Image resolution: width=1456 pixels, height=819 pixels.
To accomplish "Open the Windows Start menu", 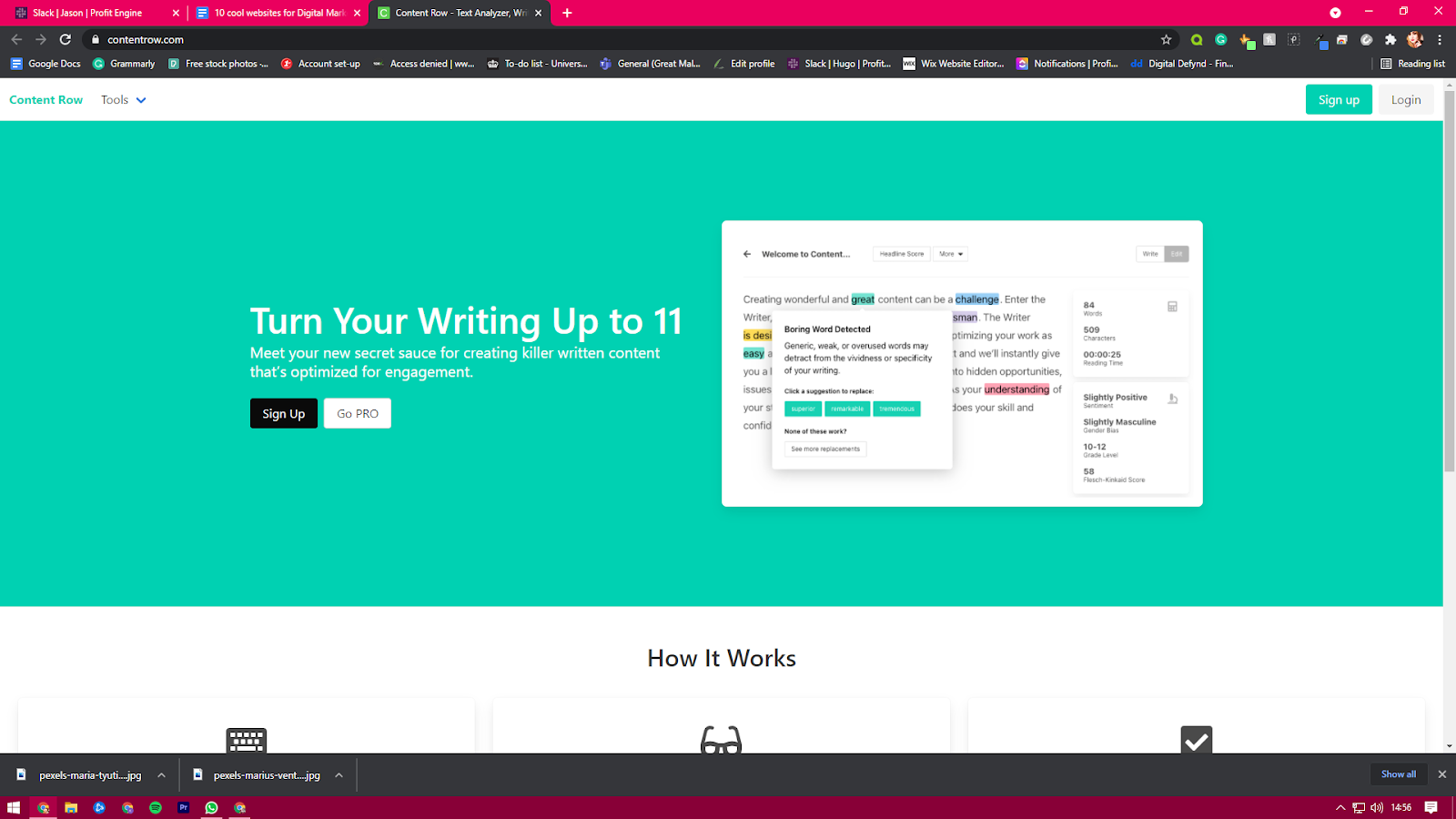I will point(14,807).
